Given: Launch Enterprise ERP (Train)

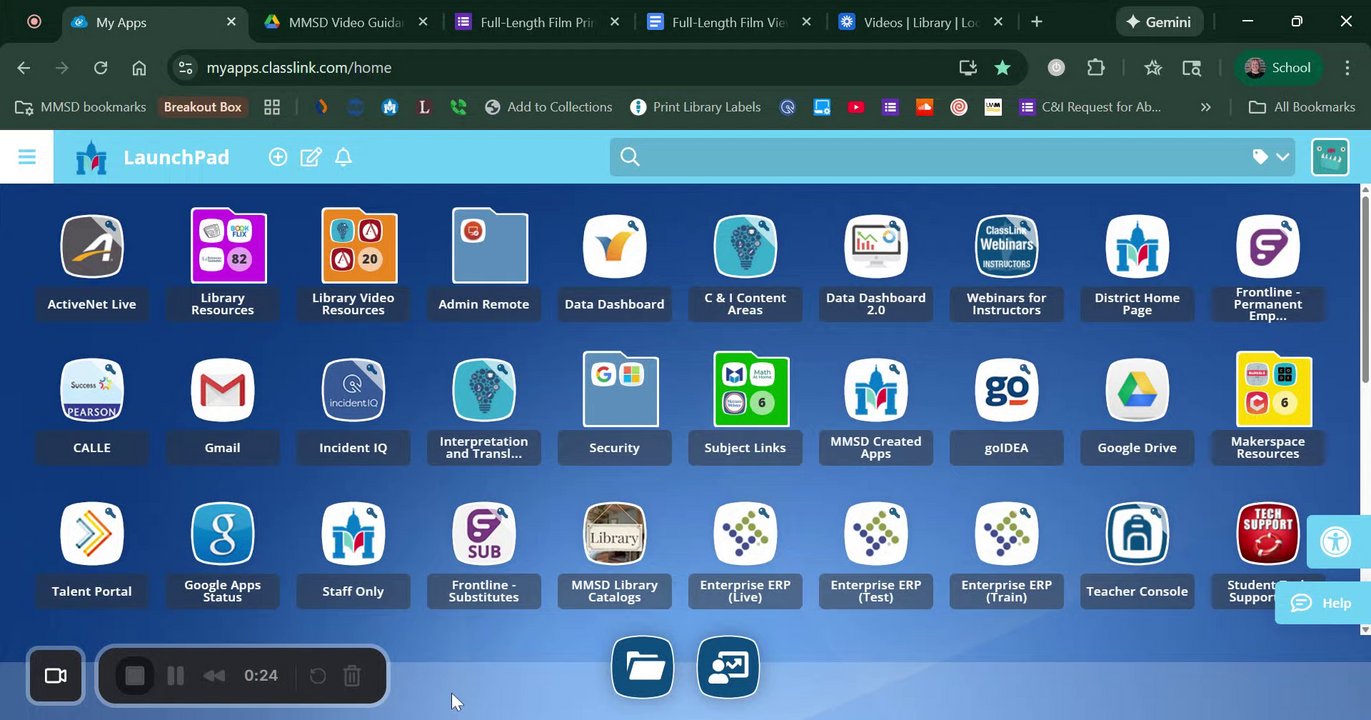Looking at the screenshot, I should pyautogui.click(x=1007, y=534).
